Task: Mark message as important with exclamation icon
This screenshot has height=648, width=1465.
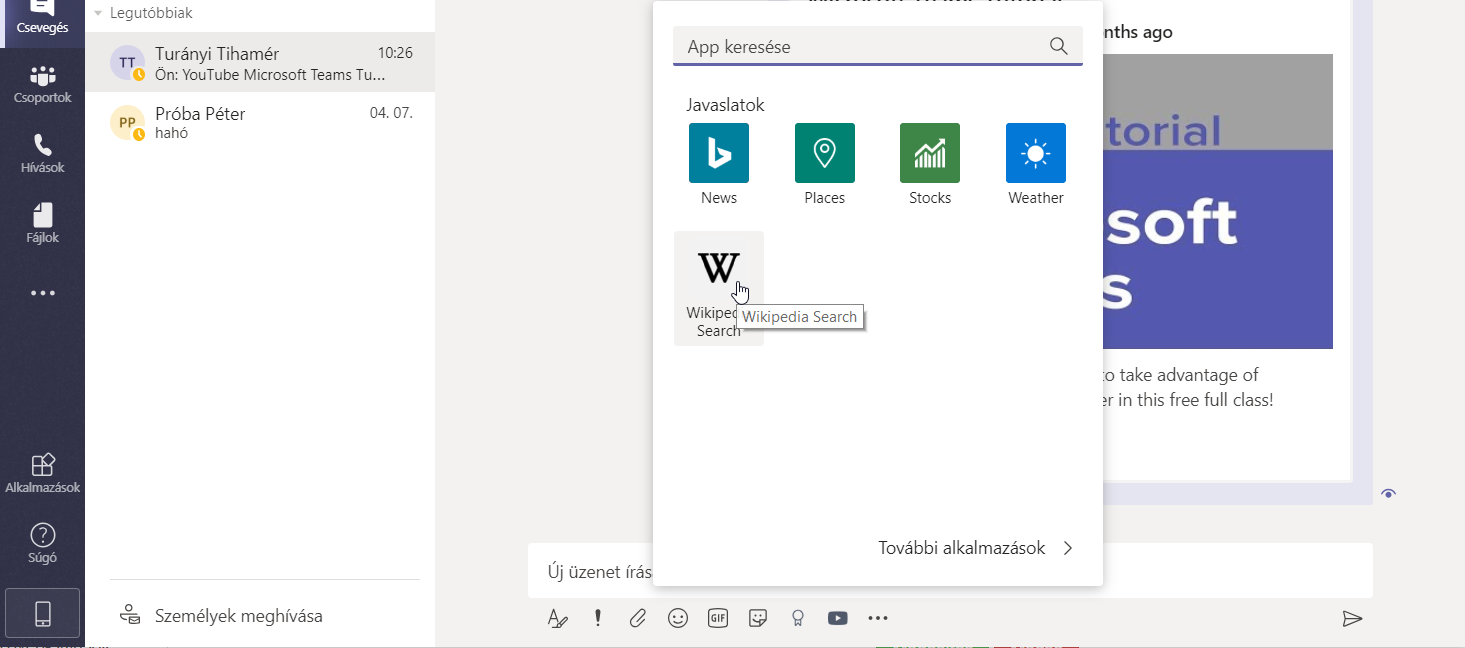Action: (x=598, y=618)
